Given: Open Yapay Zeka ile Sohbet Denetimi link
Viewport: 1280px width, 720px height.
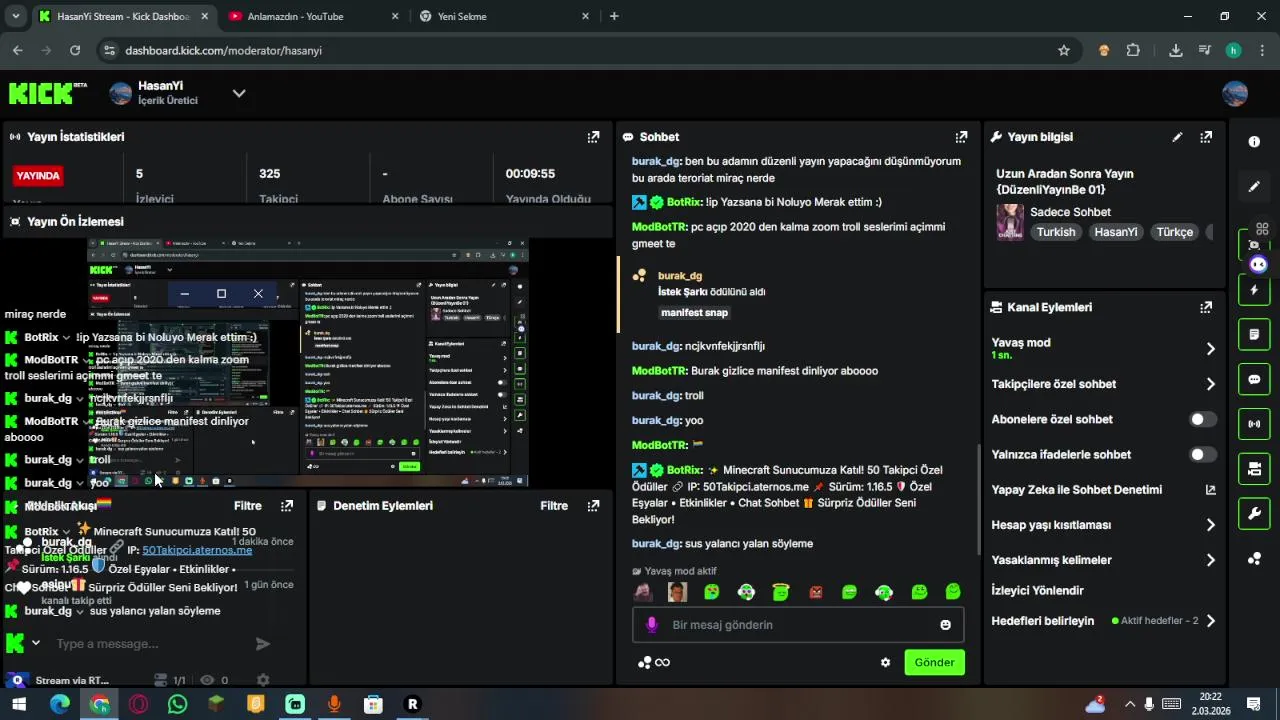Looking at the screenshot, I should click(1103, 490).
